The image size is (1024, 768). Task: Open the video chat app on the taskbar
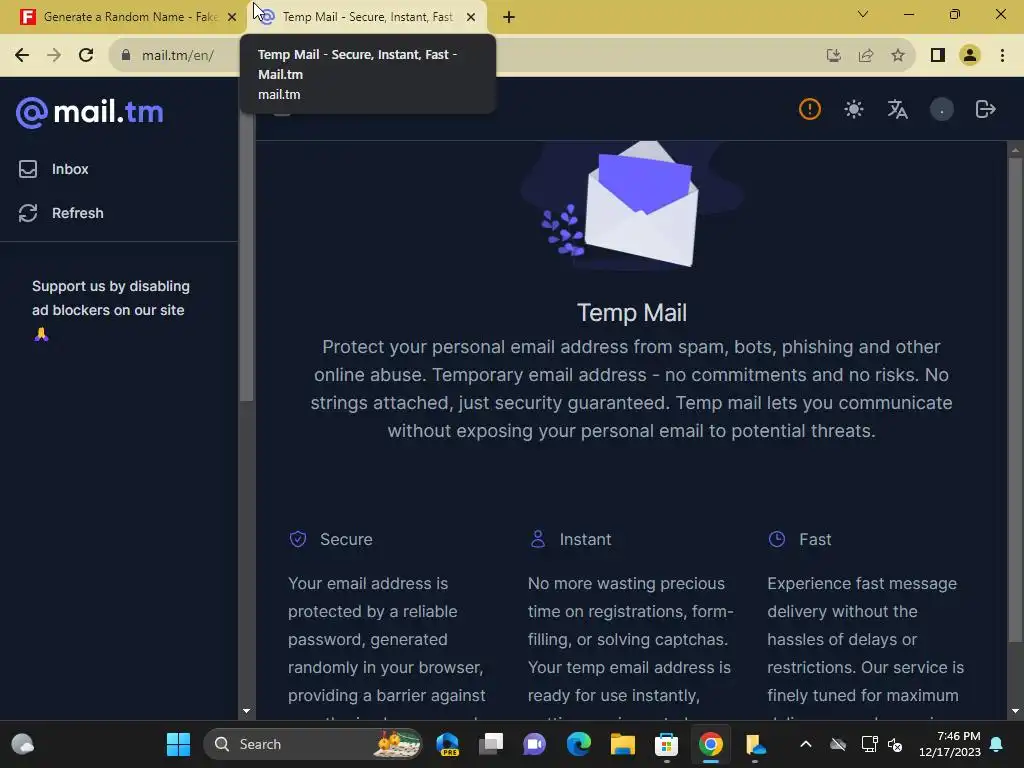coord(534,744)
